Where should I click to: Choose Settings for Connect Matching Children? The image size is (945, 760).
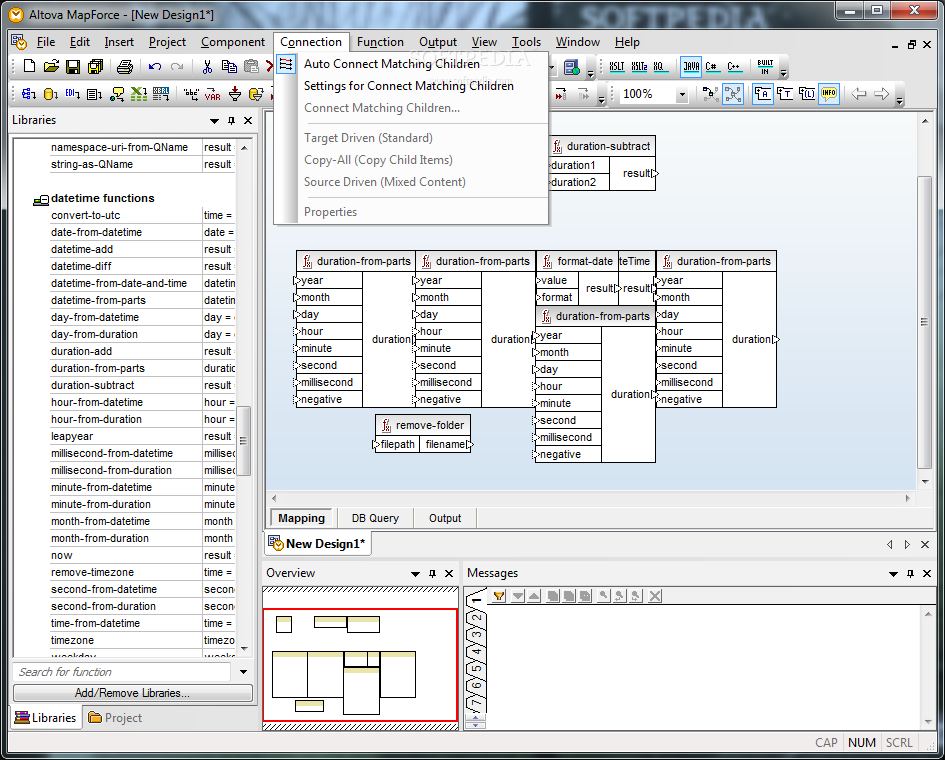pos(409,86)
